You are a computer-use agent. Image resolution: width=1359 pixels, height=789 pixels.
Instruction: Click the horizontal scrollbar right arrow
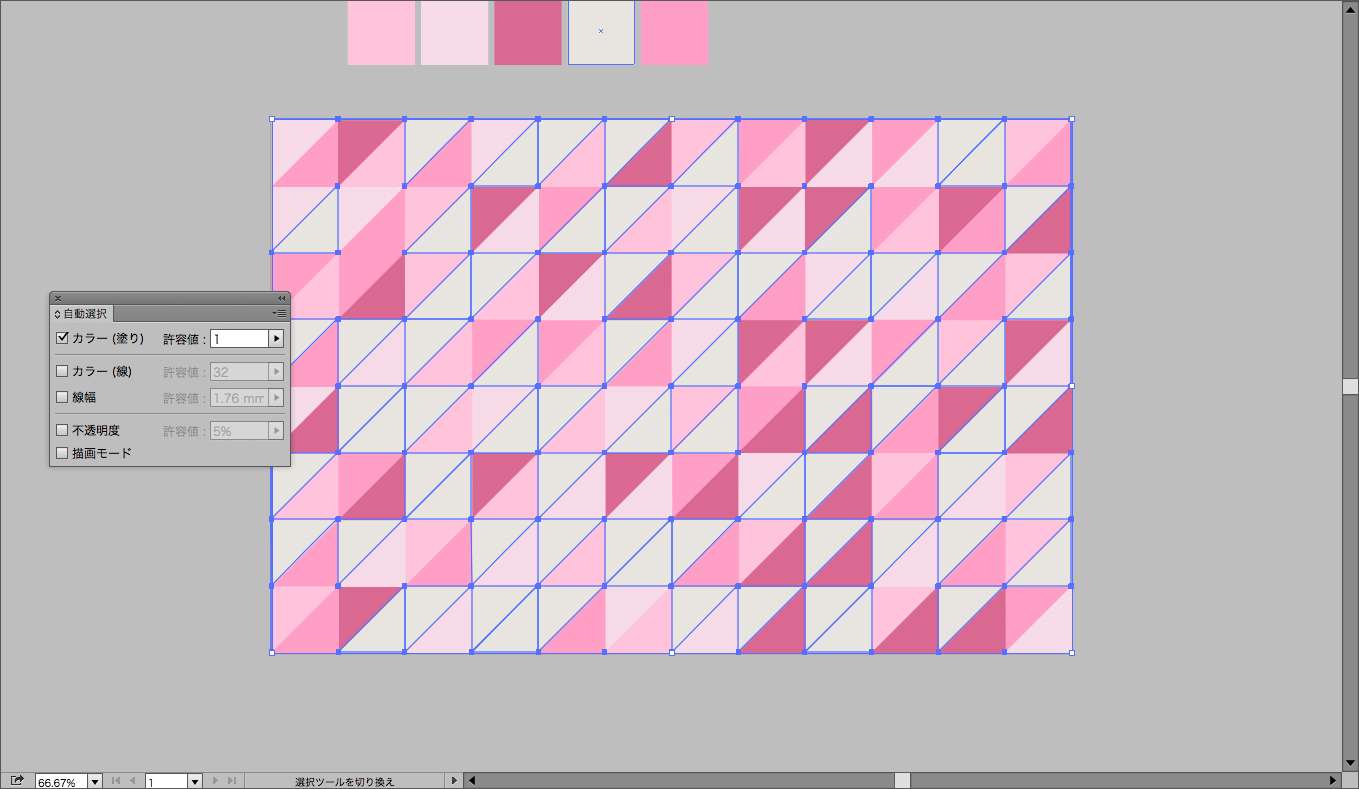click(1332, 781)
